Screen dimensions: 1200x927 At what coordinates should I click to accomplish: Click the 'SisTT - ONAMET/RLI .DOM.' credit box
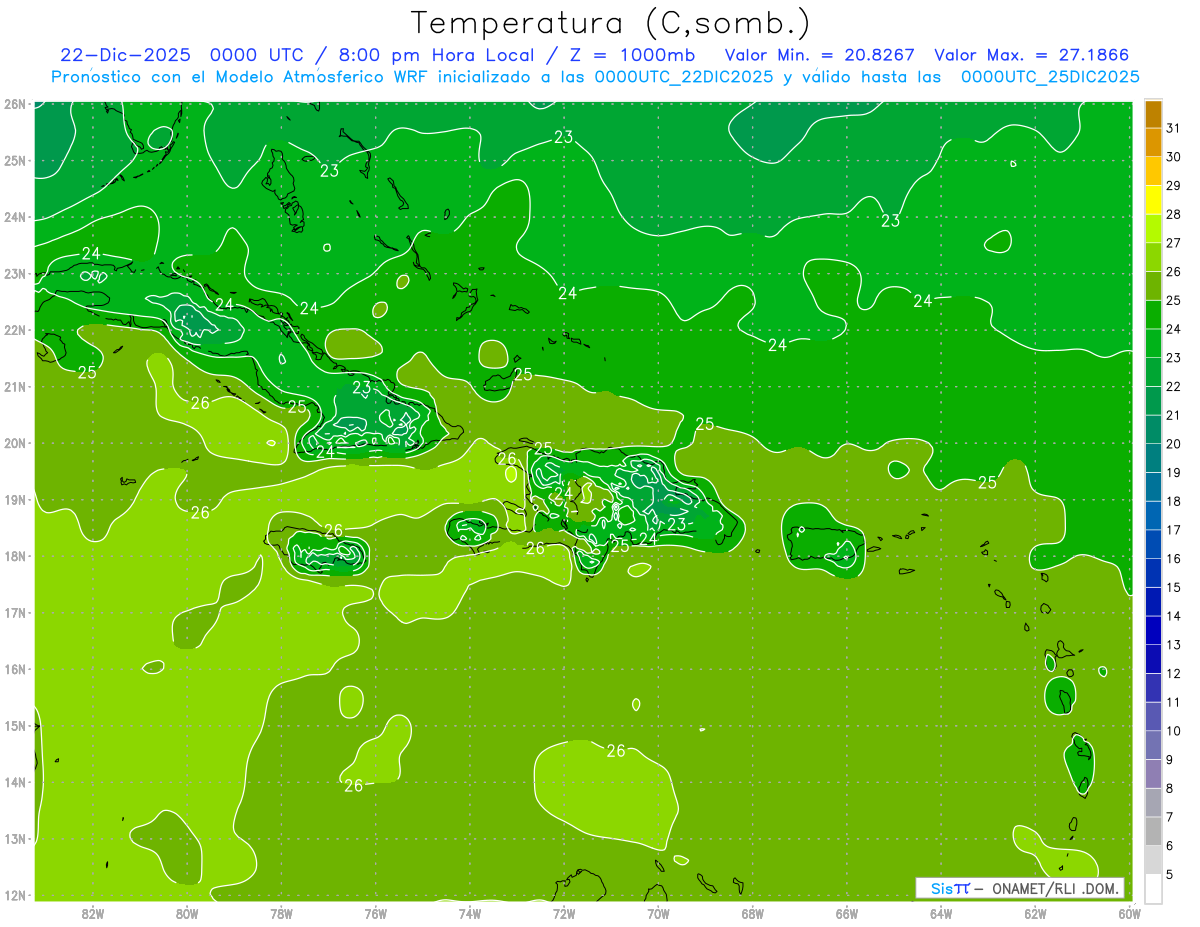[1019, 888]
